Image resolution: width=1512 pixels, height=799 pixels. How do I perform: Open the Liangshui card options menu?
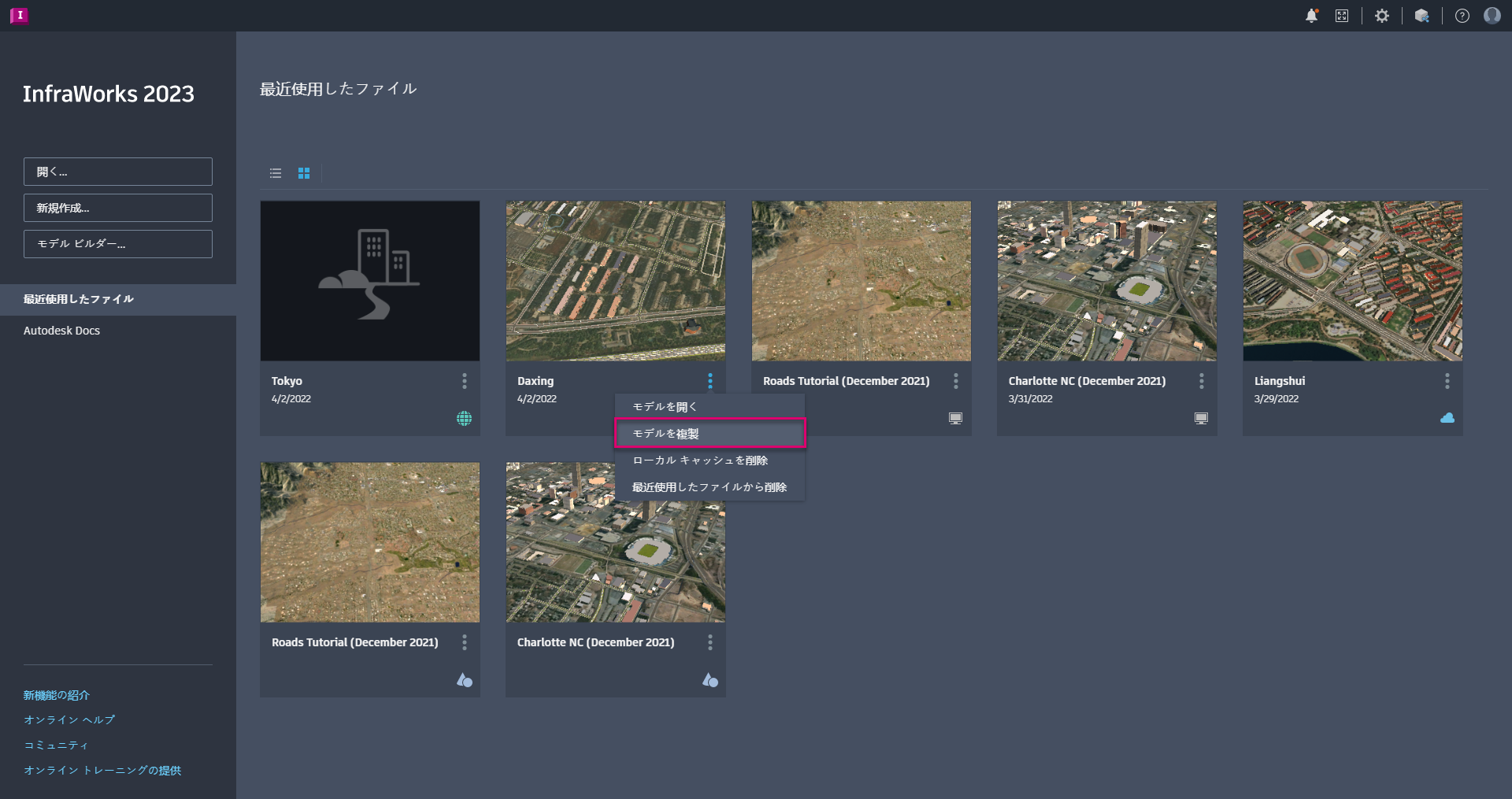point(1447,381)
